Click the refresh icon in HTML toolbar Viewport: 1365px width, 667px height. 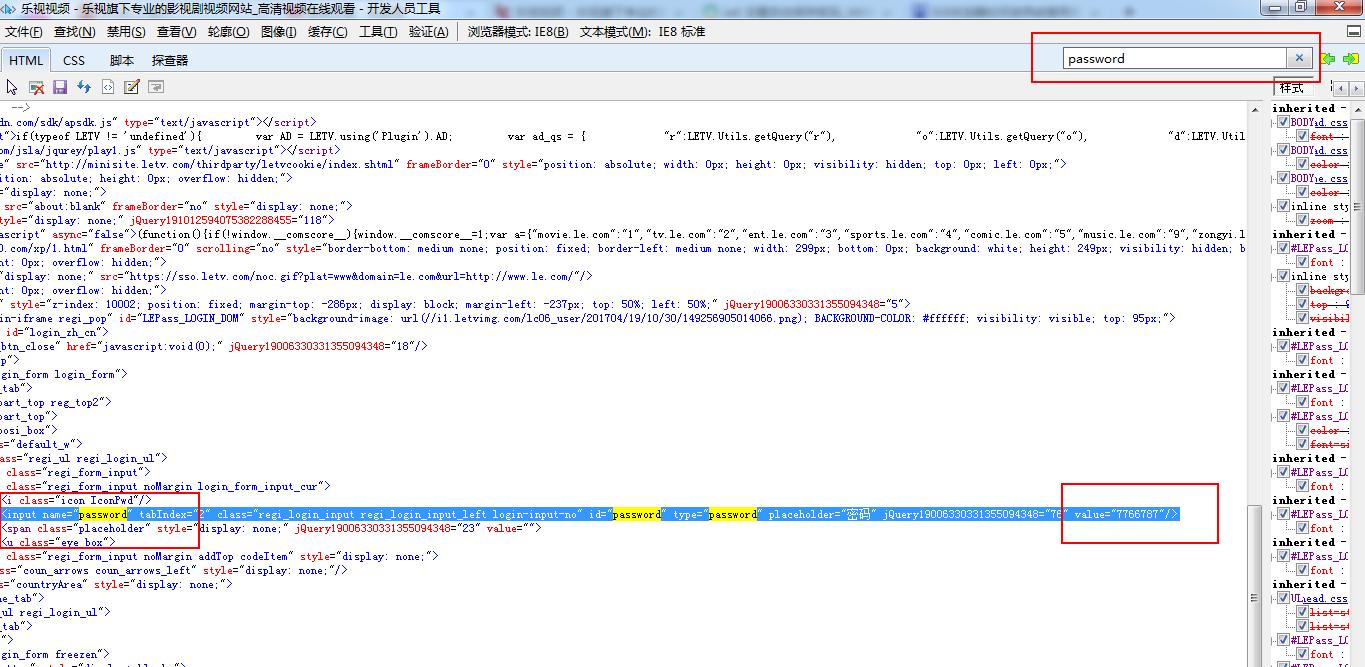pos(84,88)
